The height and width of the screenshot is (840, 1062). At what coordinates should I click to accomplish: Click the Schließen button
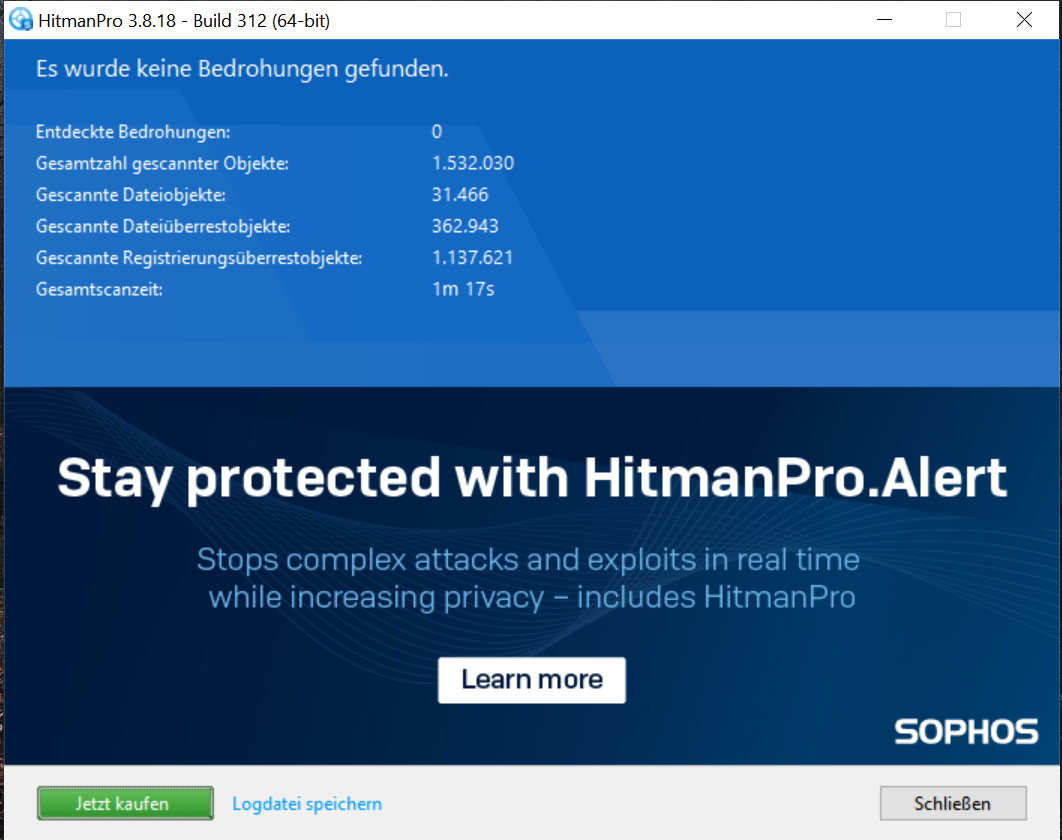tap(953, 803)
